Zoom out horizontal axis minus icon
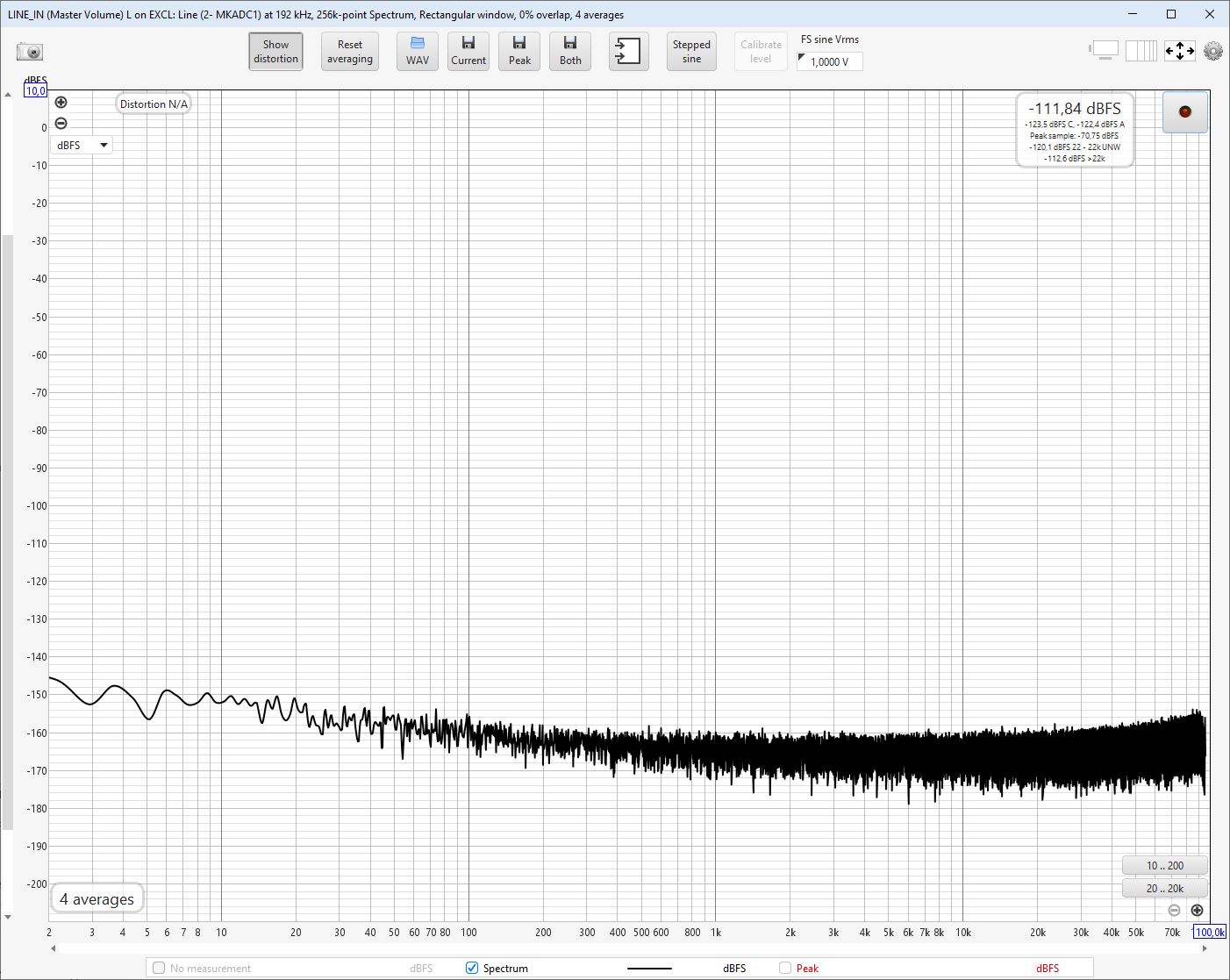Image resolution: width=1230 pixels, height=980 pixels. coord(1175,910)
